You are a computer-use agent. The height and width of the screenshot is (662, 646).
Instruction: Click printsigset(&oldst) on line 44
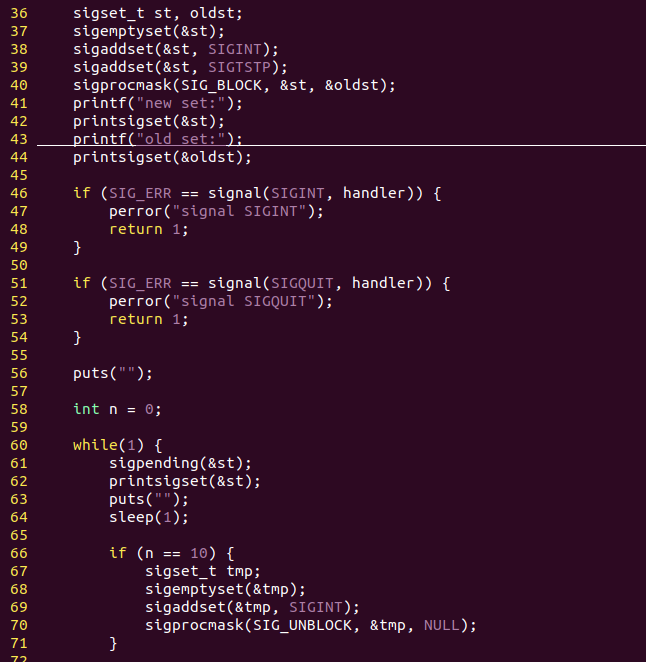click(x=162, y=157)
